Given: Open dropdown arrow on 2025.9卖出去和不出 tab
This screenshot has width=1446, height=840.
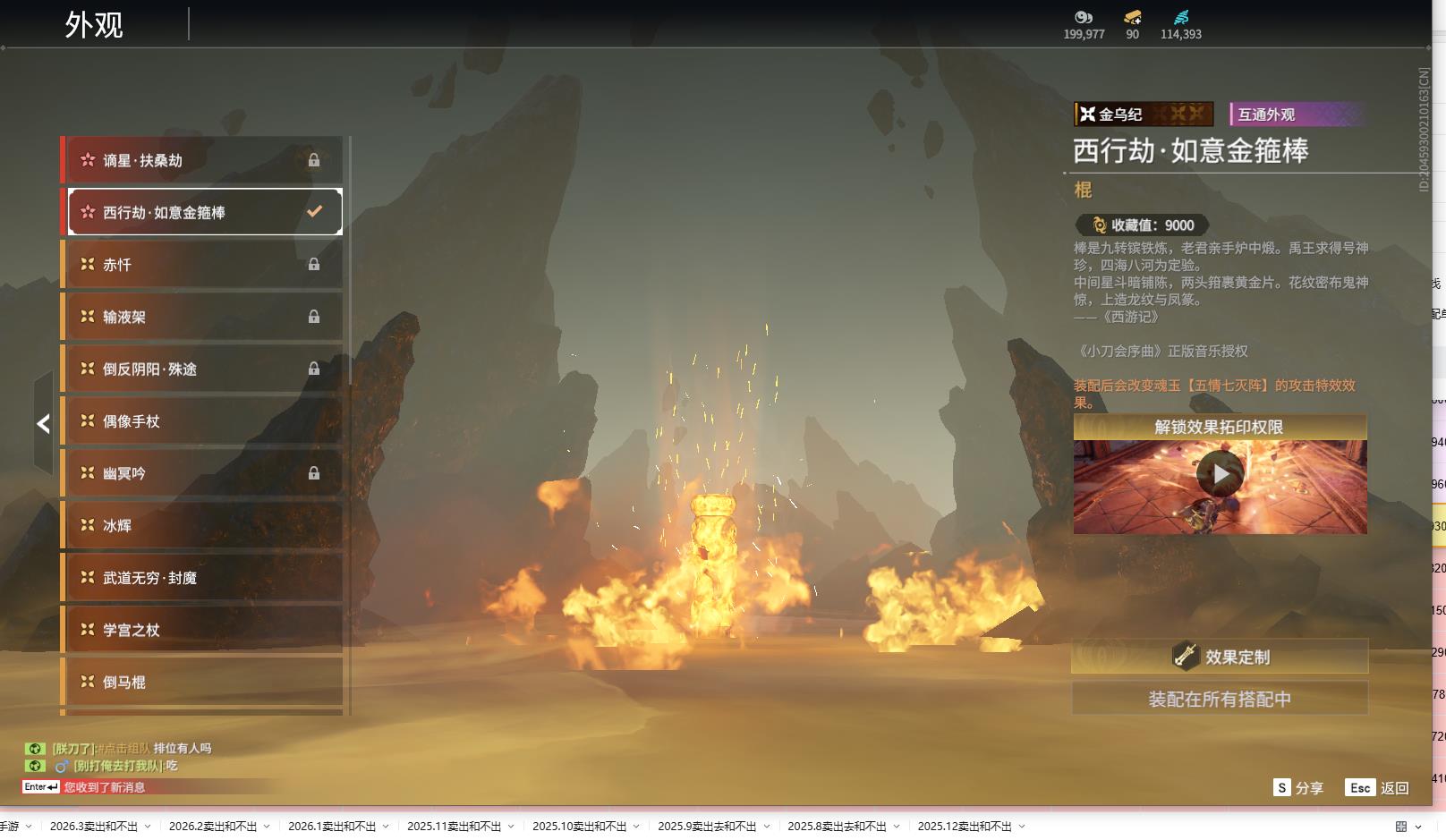Looking at the screenshot, I should click(x=767, y=827).
